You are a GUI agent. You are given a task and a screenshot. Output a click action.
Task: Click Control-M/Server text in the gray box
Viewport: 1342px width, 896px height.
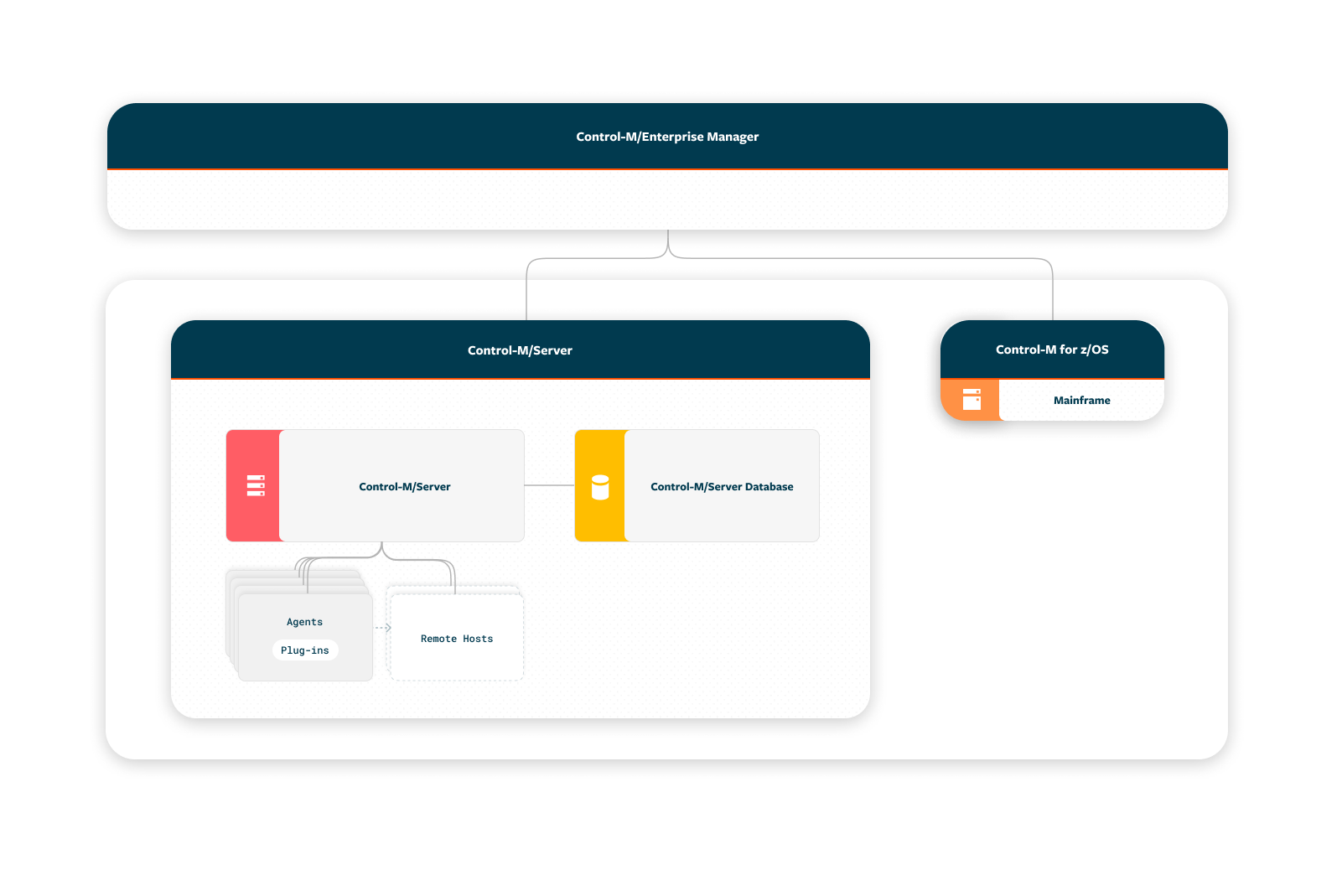coord(404,487)
